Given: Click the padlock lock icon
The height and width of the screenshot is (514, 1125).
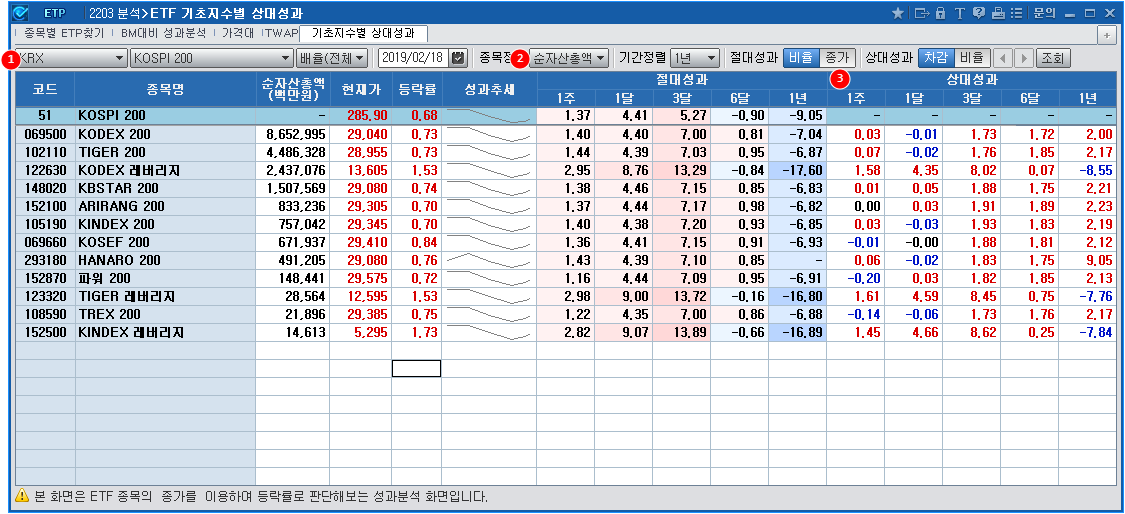Looking at the screenshot, I should [x=940, y=13].
